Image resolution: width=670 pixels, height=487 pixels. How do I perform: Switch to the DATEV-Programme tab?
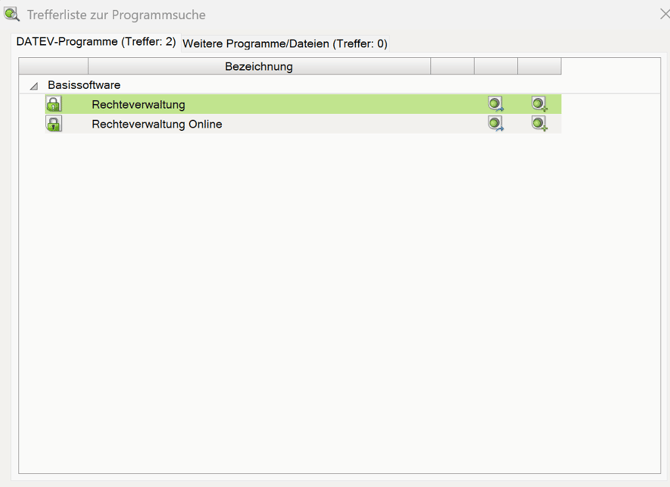coord(96,42)
